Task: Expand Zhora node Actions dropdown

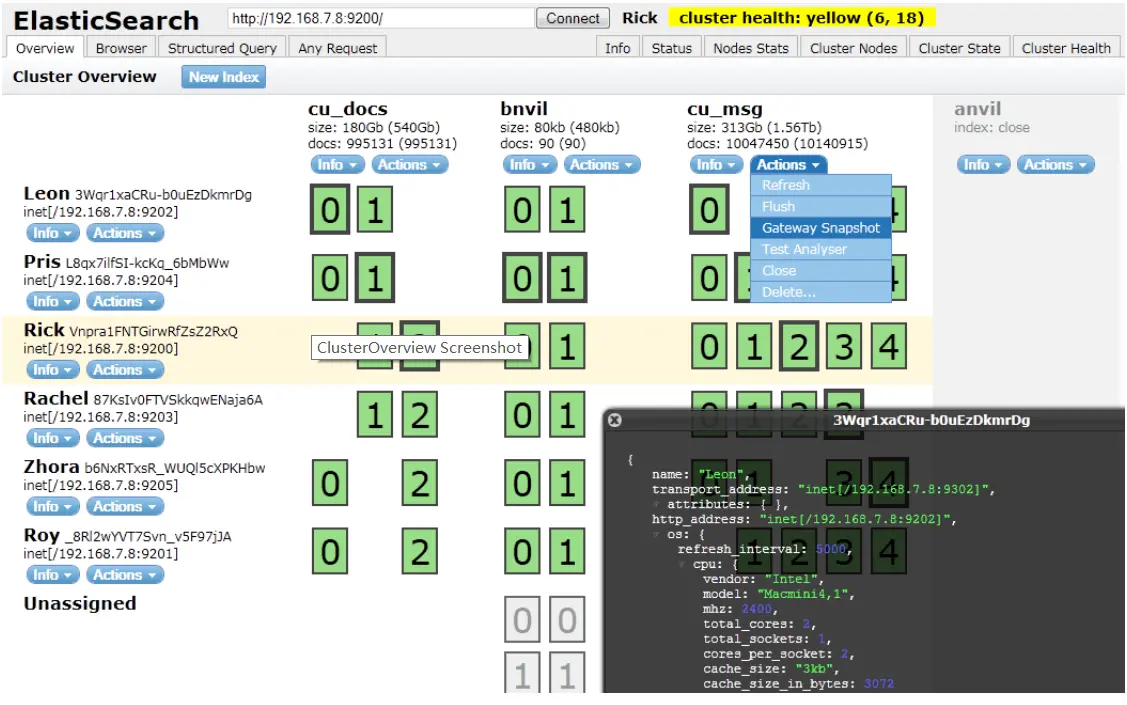Action: (x=125, y=506)
